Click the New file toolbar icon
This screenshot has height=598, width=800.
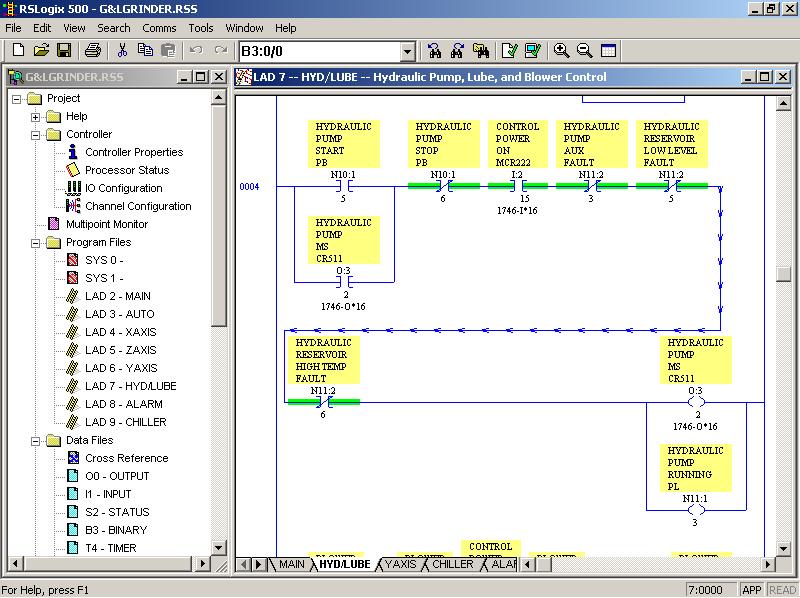coord(18,50)
